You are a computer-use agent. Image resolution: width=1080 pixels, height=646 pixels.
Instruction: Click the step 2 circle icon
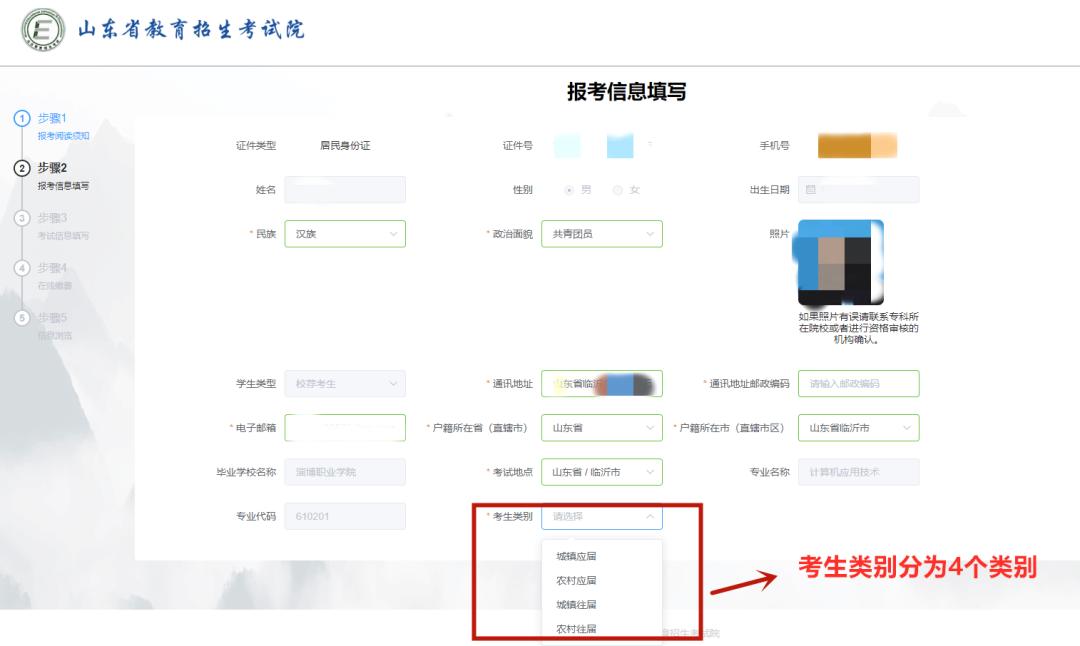(x=22, y=166)
